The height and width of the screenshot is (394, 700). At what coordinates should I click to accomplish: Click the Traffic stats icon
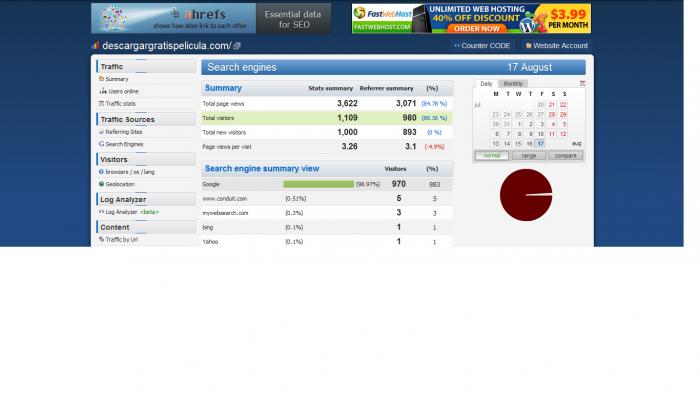click(x=101, y=103)
